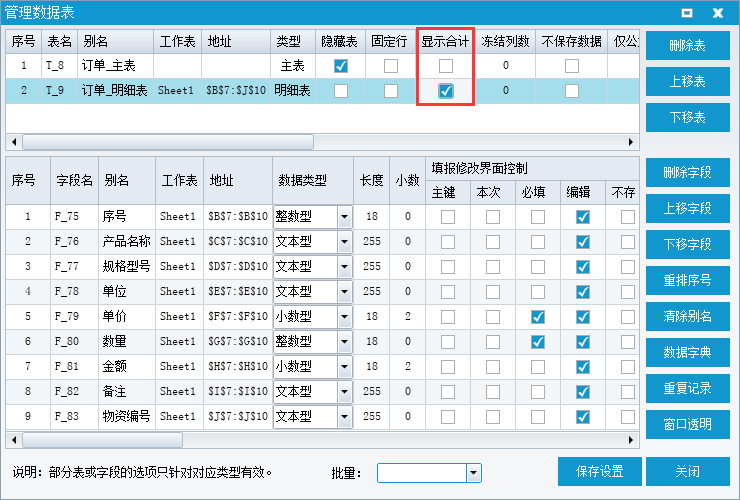Click the upper table horizontal scrollbar thumb
The image size is (740, 500).
[168, 142]
